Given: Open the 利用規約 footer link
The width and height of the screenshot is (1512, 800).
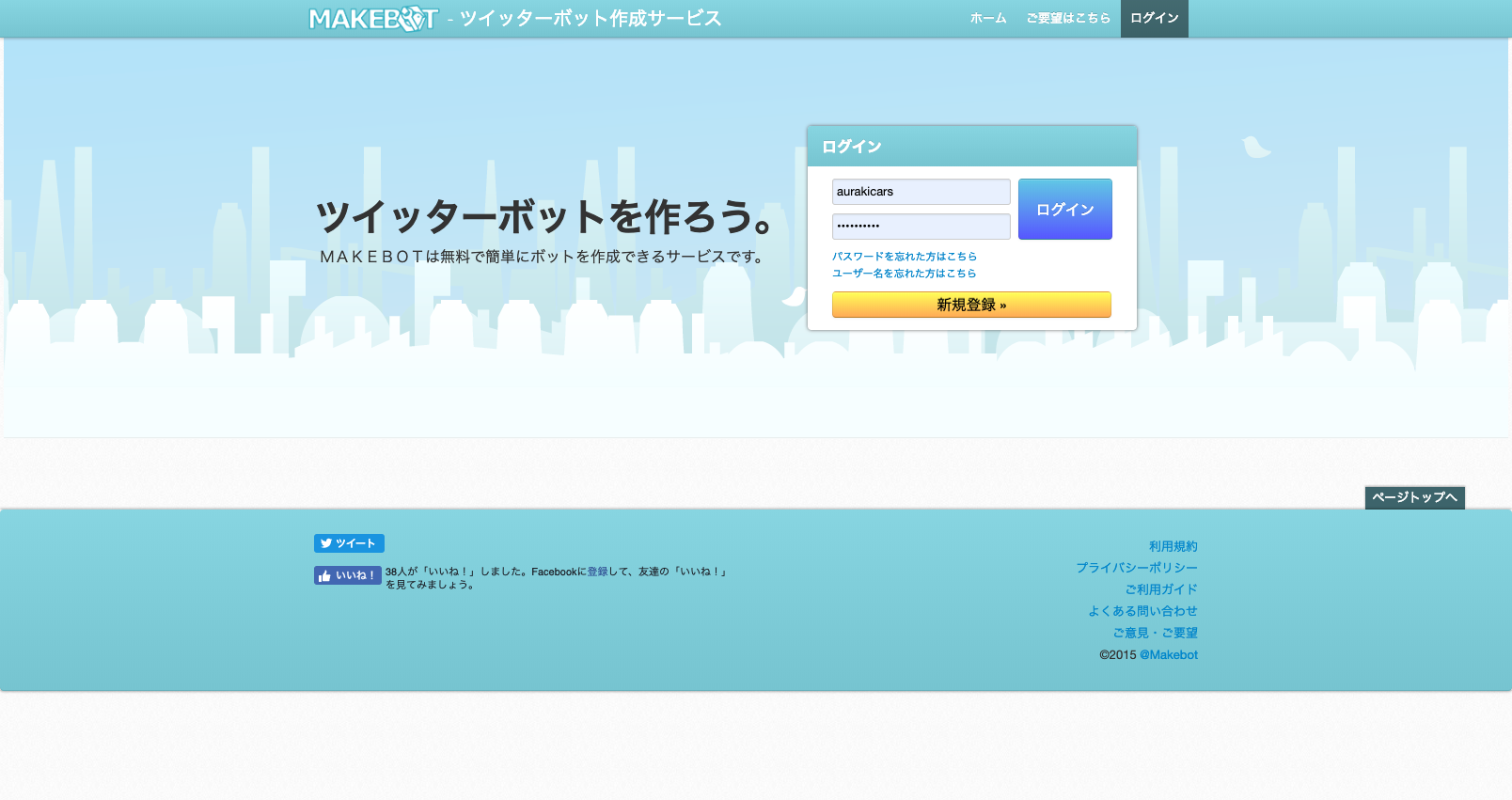Looking at the screenshot, I should [1173, 546].
